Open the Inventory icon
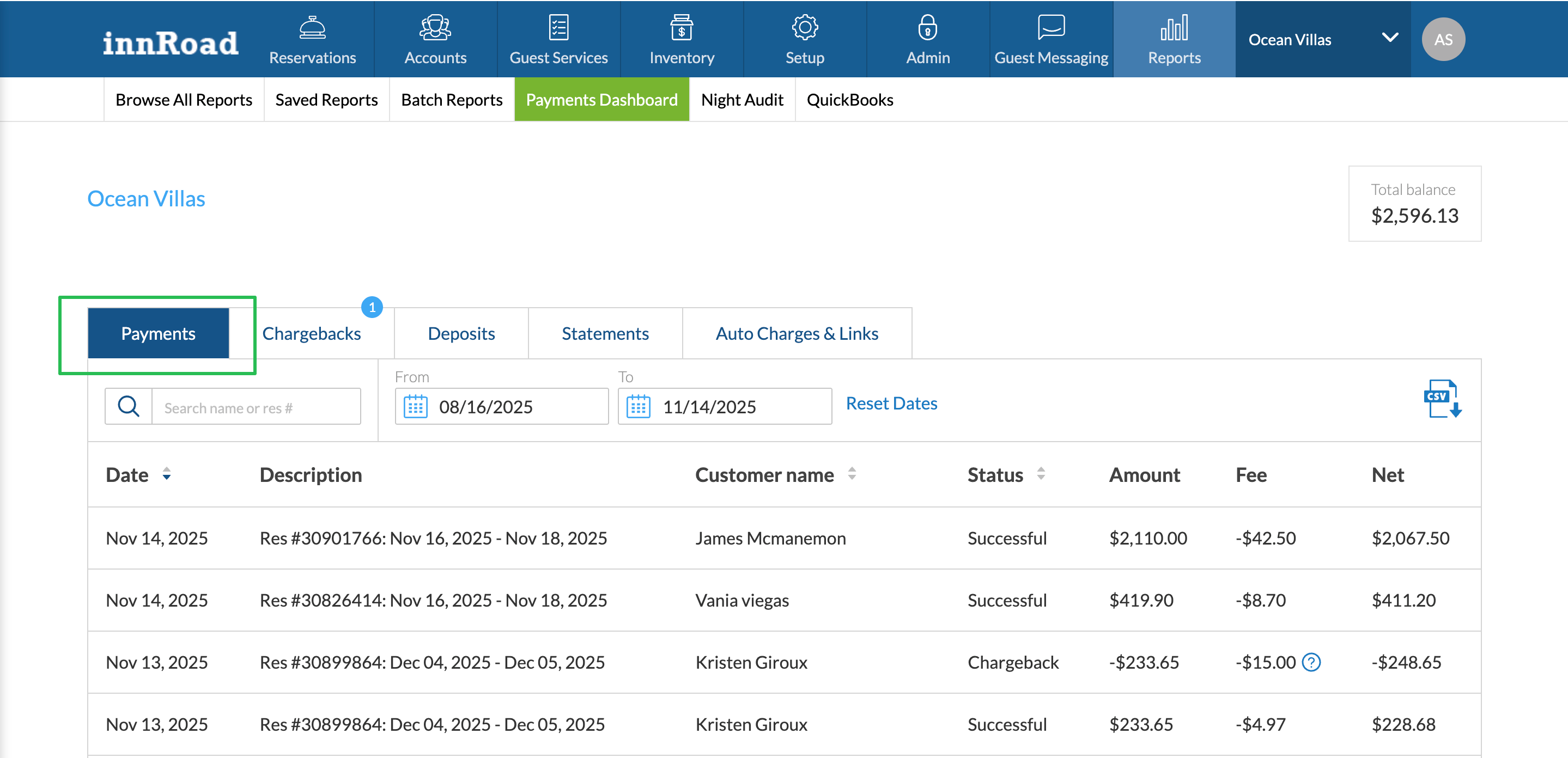The height and width of the screenshot is (758, 1568). tap(681, 28)
